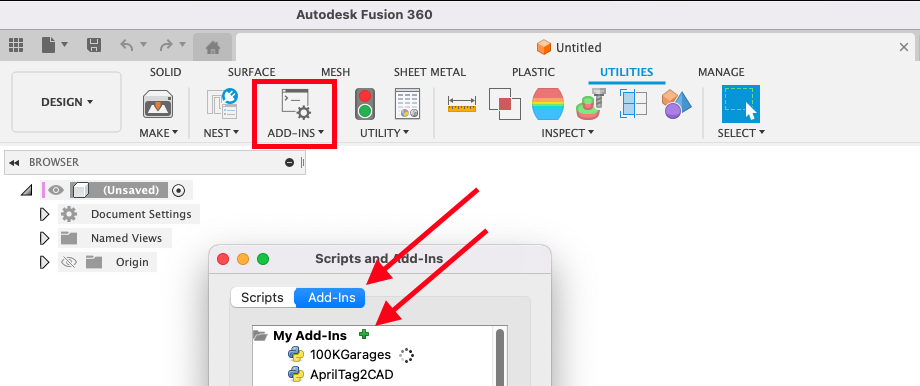Screen dimensions: 920x386
Task: Click the Undo arrow
Action: pos(127,45)
